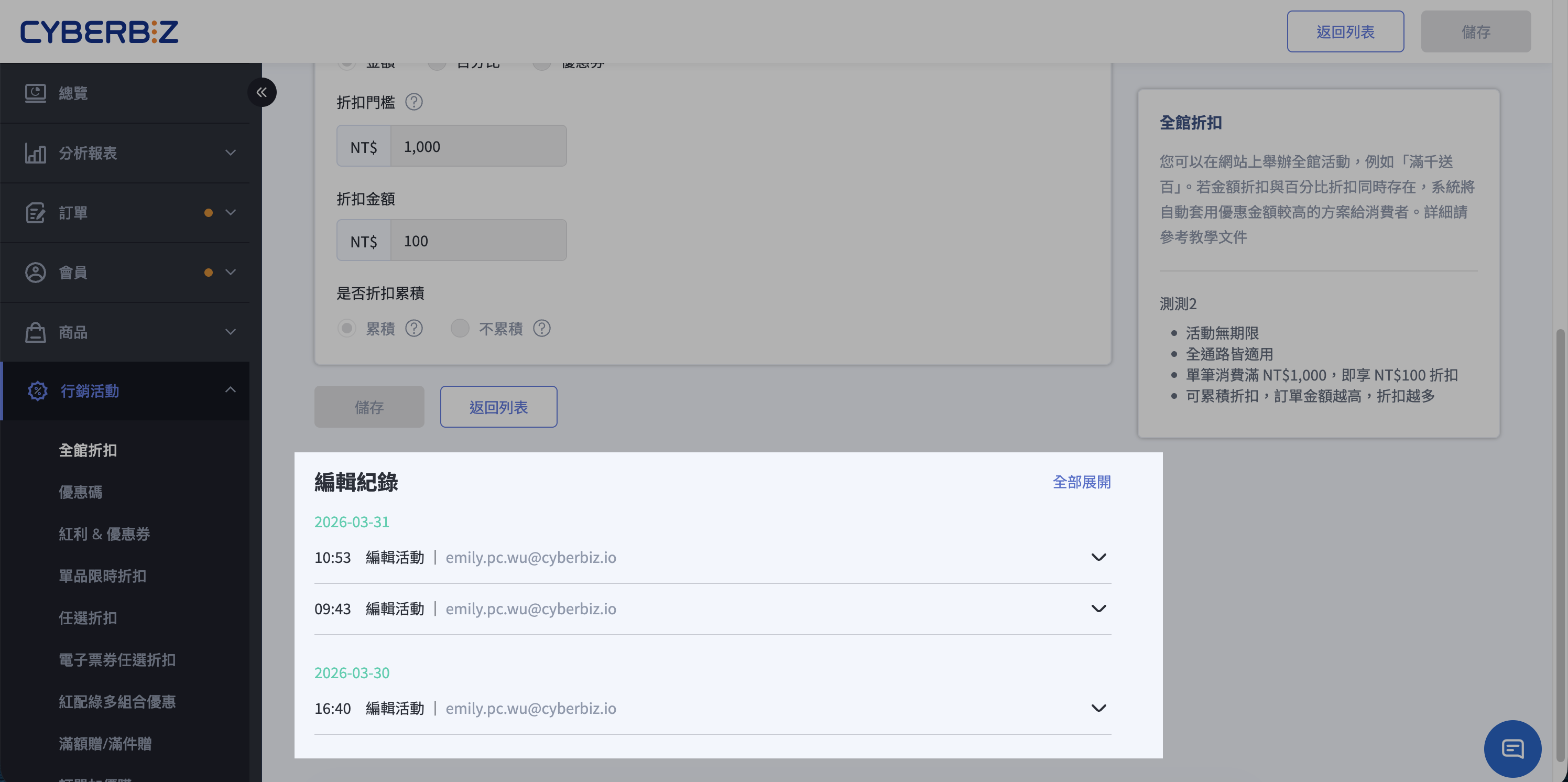Click the 可累積折扣 bullet text
This screenshot has height=782, width=1568.
1310,396
